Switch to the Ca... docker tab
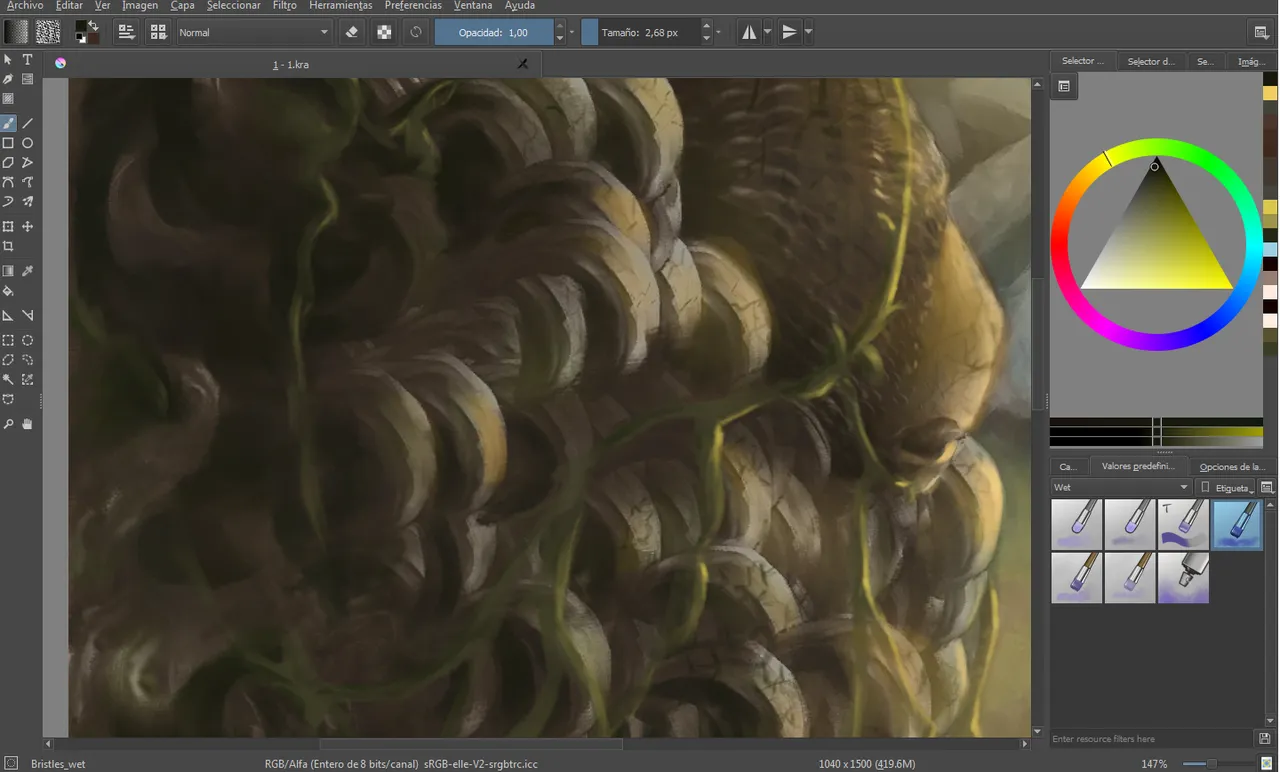The image size is (1280, 772). pyautogui.click(x=1068, y=466)
